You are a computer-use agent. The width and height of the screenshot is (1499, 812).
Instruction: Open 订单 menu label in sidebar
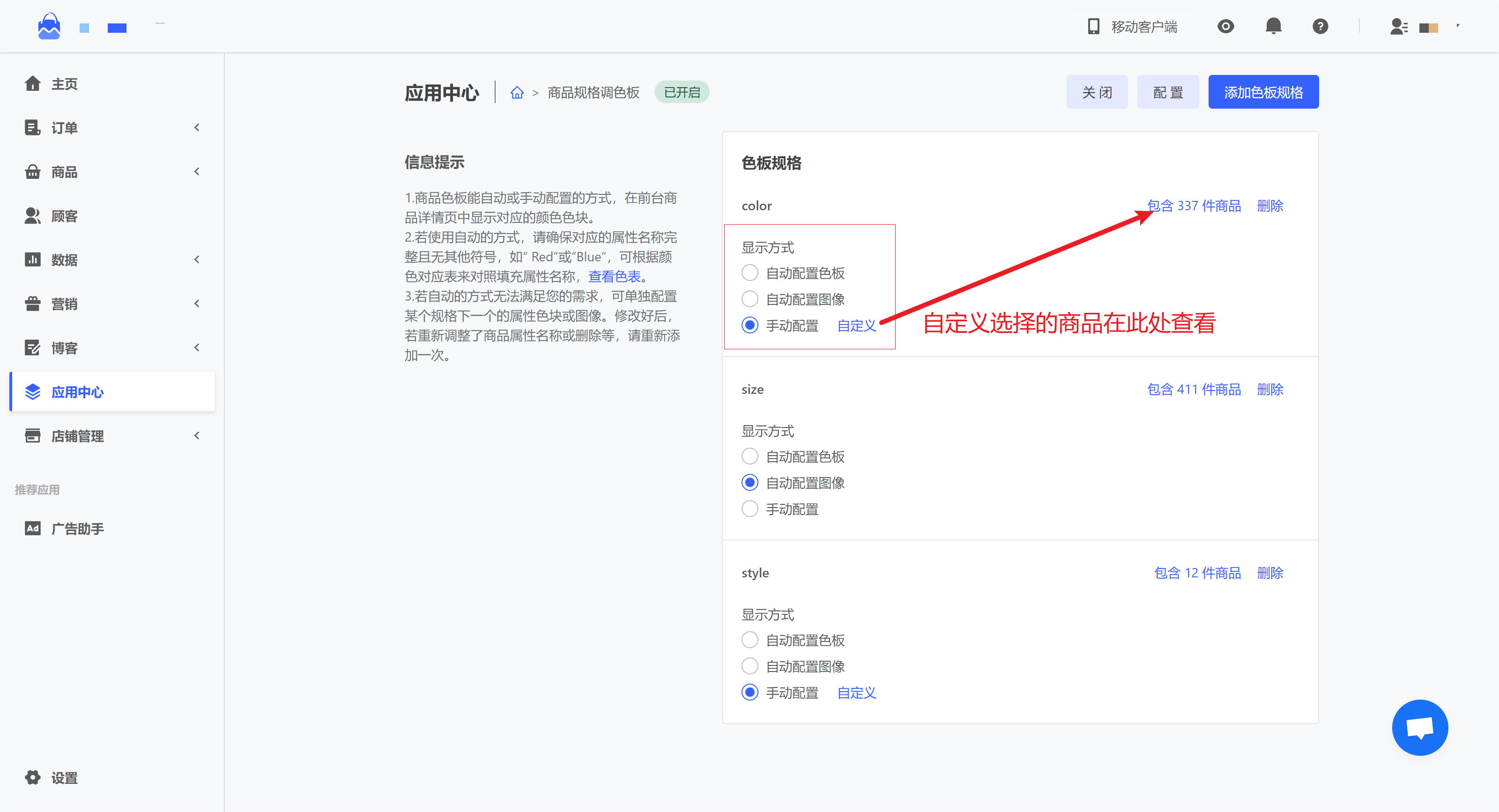[64, 127]
